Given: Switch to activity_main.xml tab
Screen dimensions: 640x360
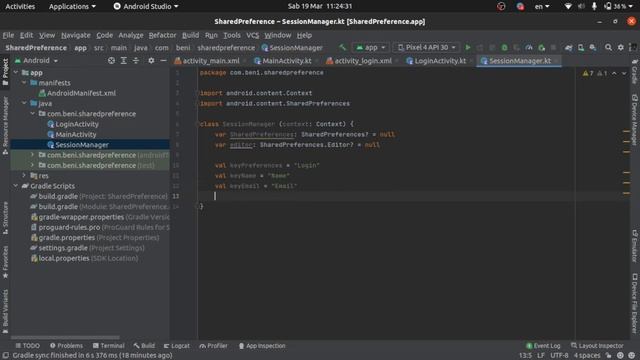Looking at the screenshot, I should click(x=207, y=61).
